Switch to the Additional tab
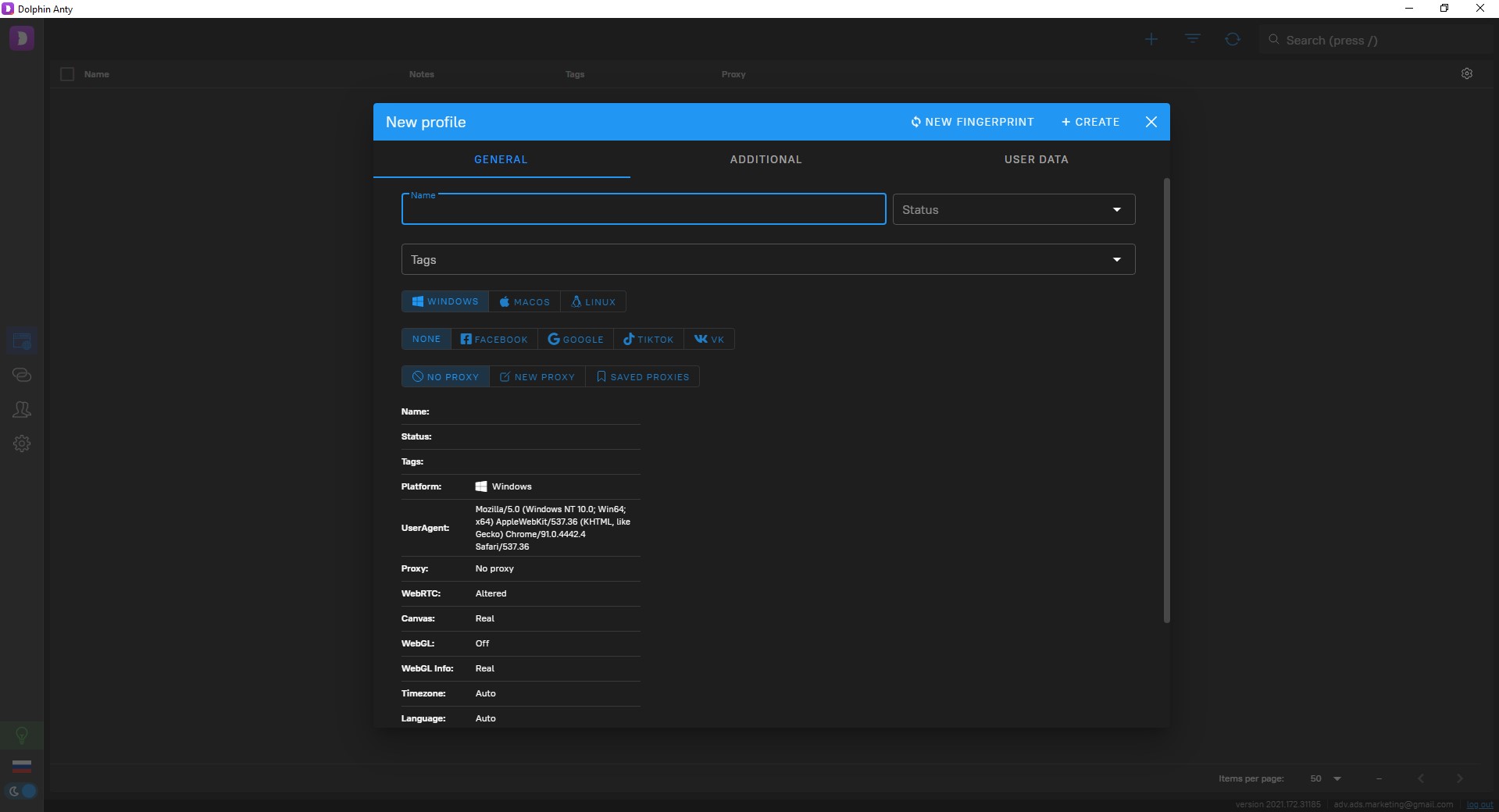 pyautogui.click(x=766, y=159)
